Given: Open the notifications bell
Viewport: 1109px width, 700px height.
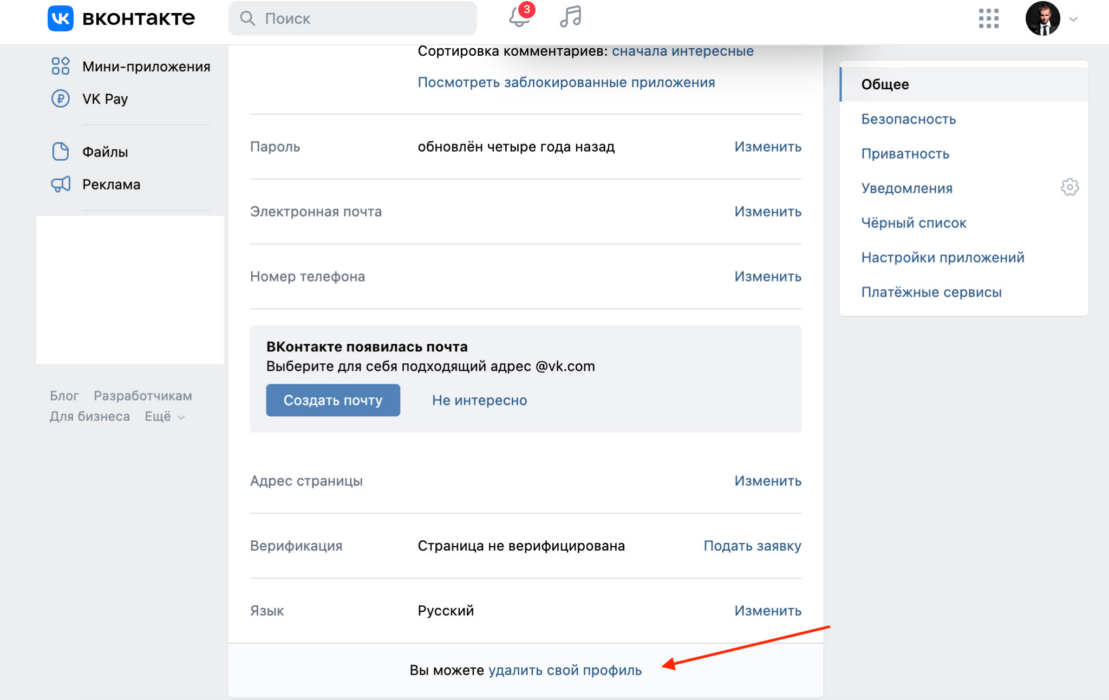Looking at the screenshot, I should point(519,17).
